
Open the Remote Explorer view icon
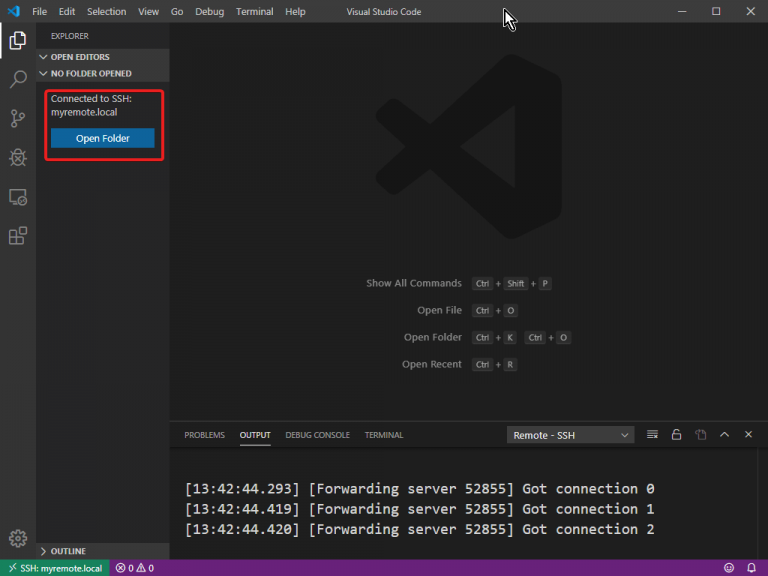coord(18,197)
